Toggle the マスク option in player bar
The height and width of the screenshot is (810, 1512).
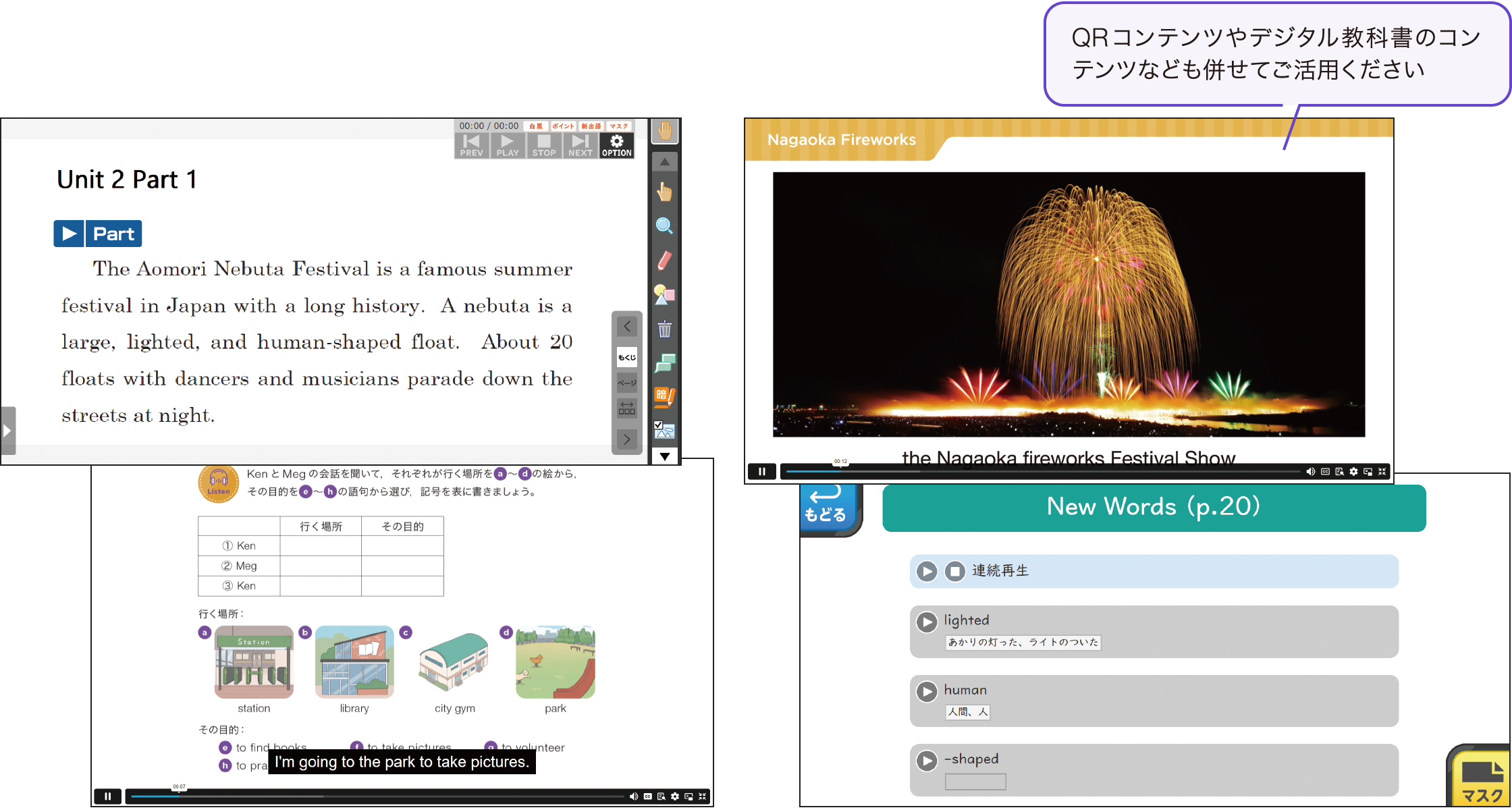coord(619,126)
